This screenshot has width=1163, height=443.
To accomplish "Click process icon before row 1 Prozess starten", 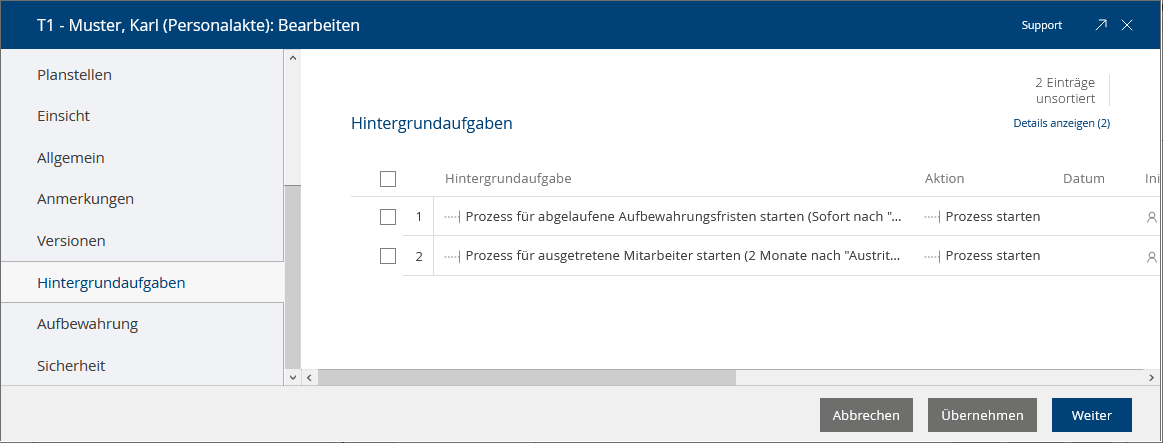I will pyautogui.click(x=933, y=217).
